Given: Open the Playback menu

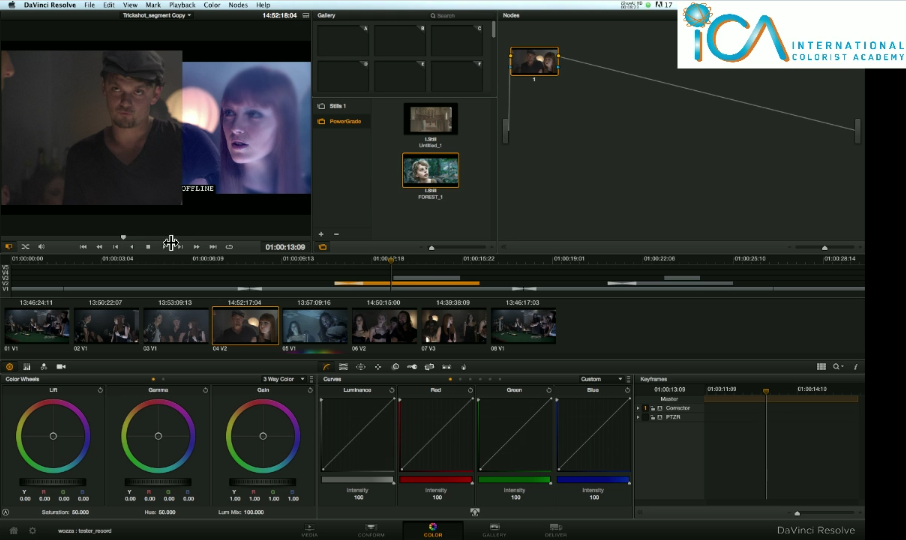Looking at the screenshot, I should point(182,5).
